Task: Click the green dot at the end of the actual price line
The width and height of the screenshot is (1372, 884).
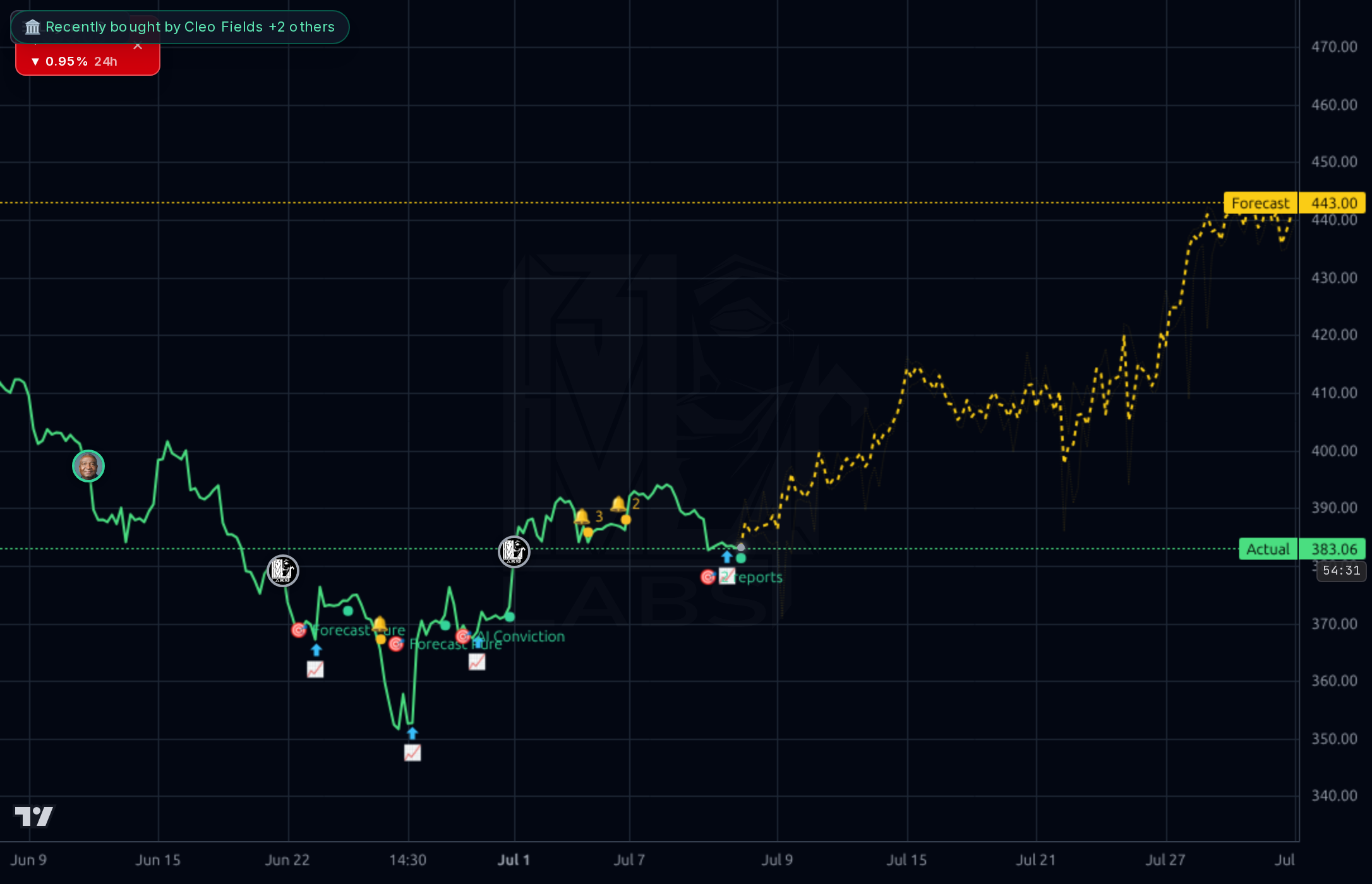Action: 741,558
